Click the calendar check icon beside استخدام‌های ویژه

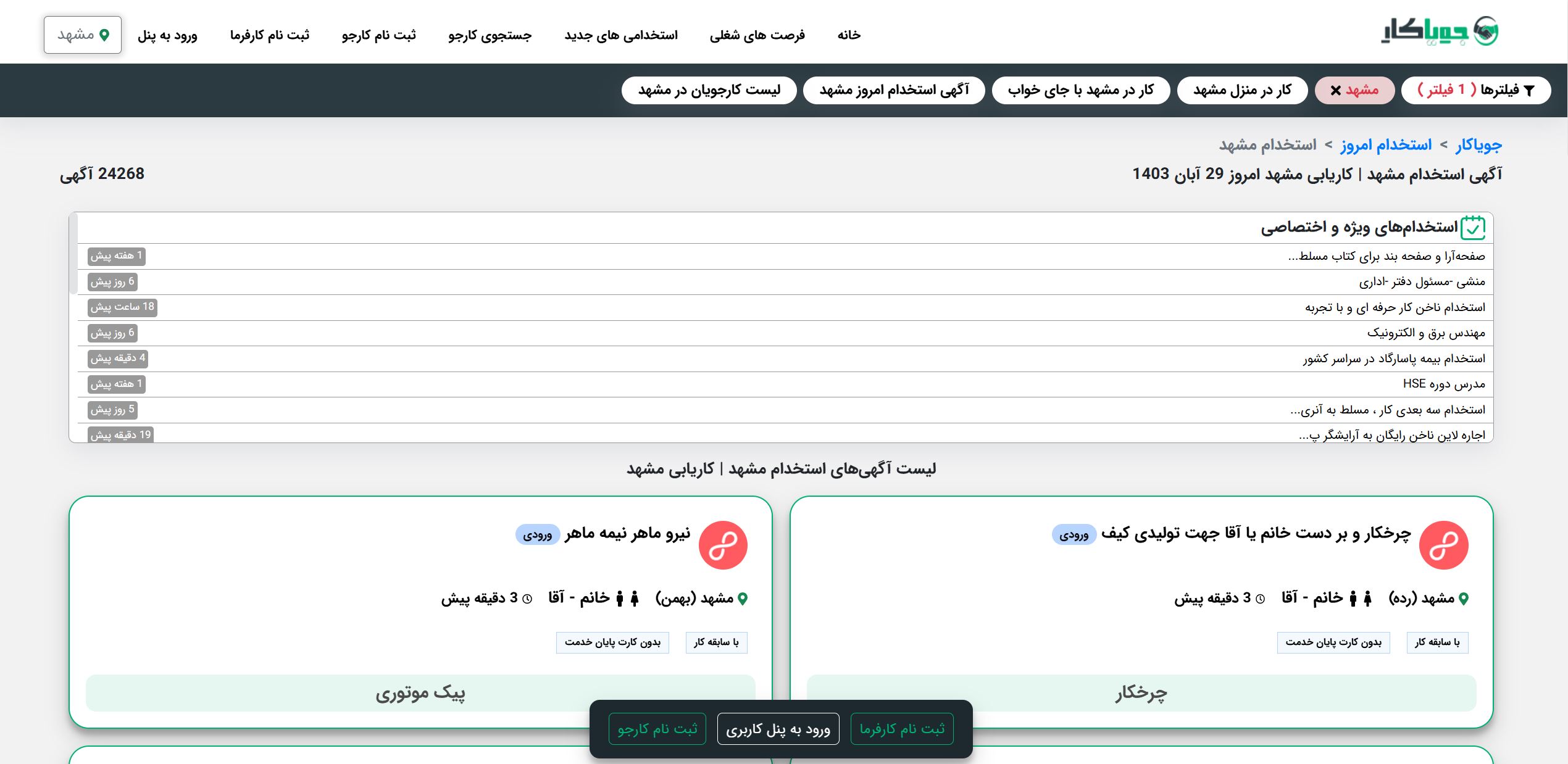pos(1473,228)
